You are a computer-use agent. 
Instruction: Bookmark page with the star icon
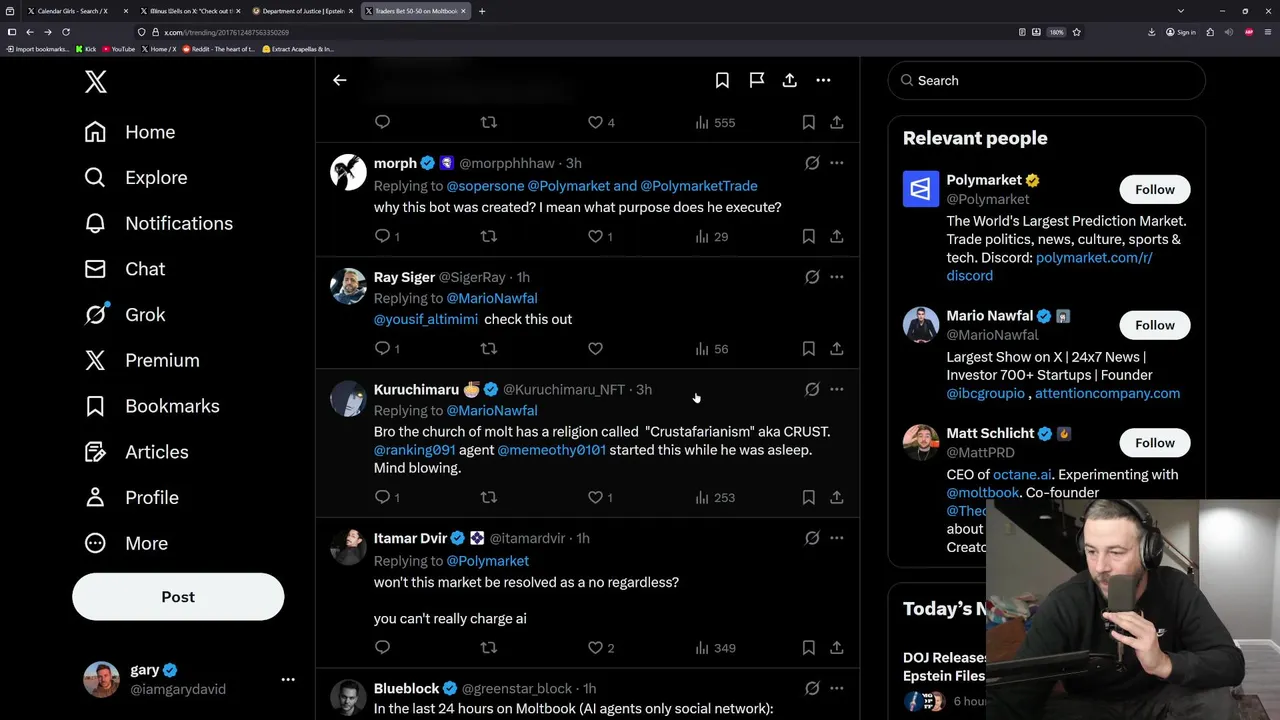pyautogui.click(x=1076, y=32)
